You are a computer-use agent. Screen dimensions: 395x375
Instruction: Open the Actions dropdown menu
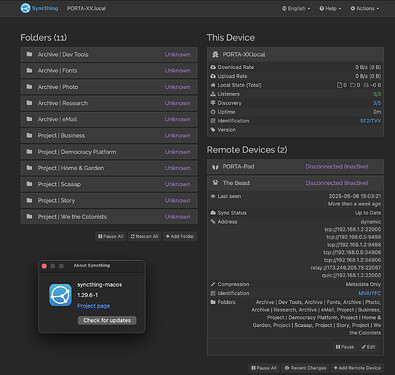365,9
